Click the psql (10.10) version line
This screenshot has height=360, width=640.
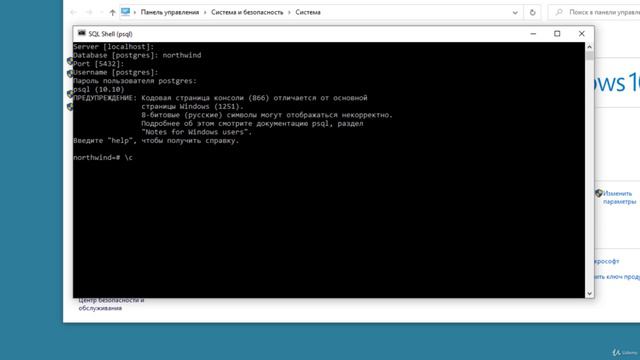click(x=99, y=89)
